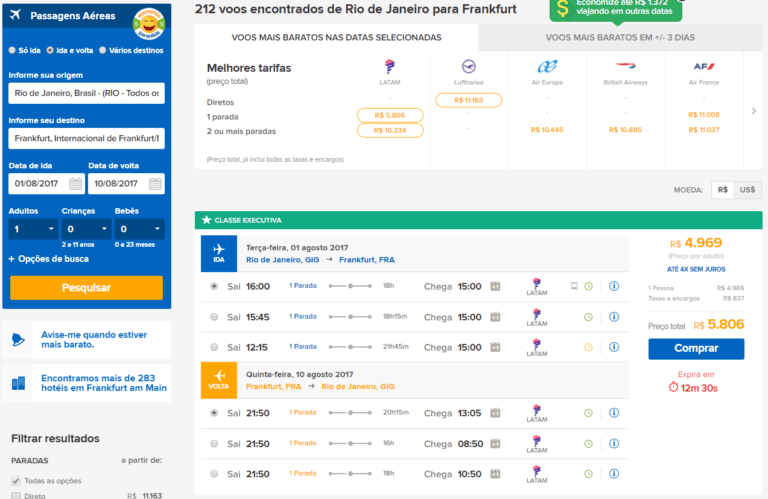
Task: Click the Comprar button
Action: [696, 349]
